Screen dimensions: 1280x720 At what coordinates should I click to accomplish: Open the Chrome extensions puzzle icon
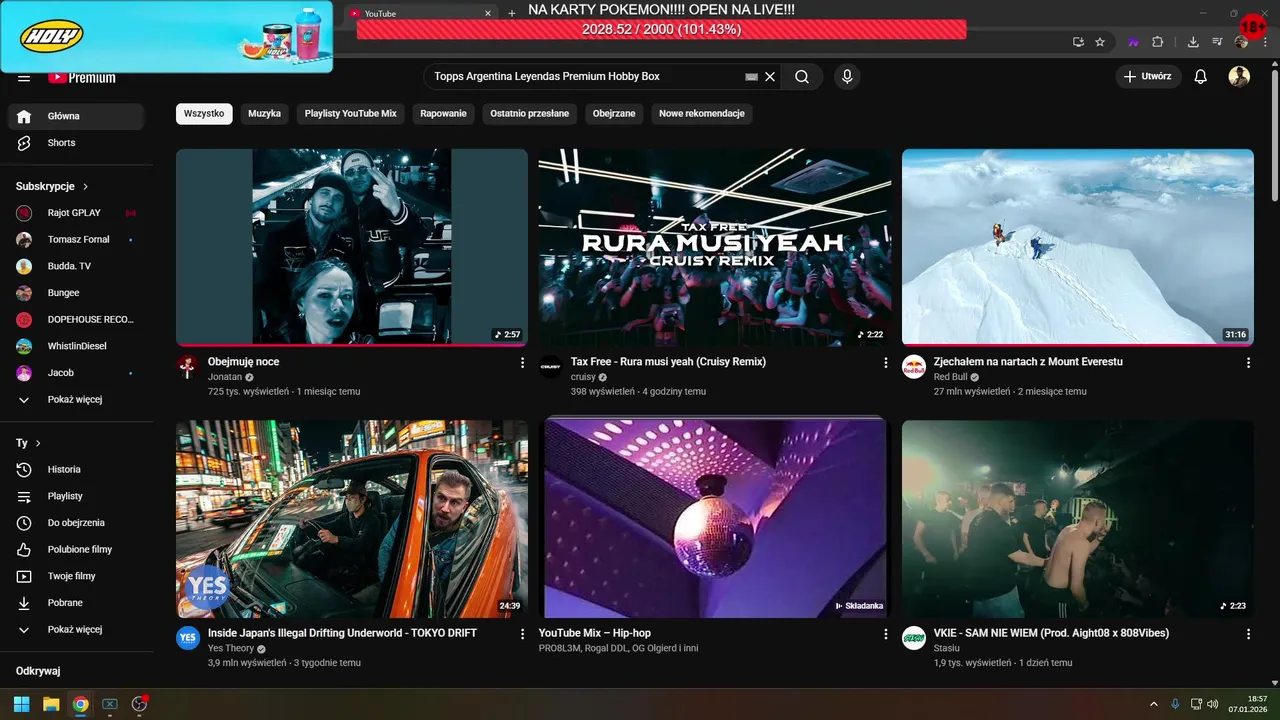click(x=1157, y=42)
